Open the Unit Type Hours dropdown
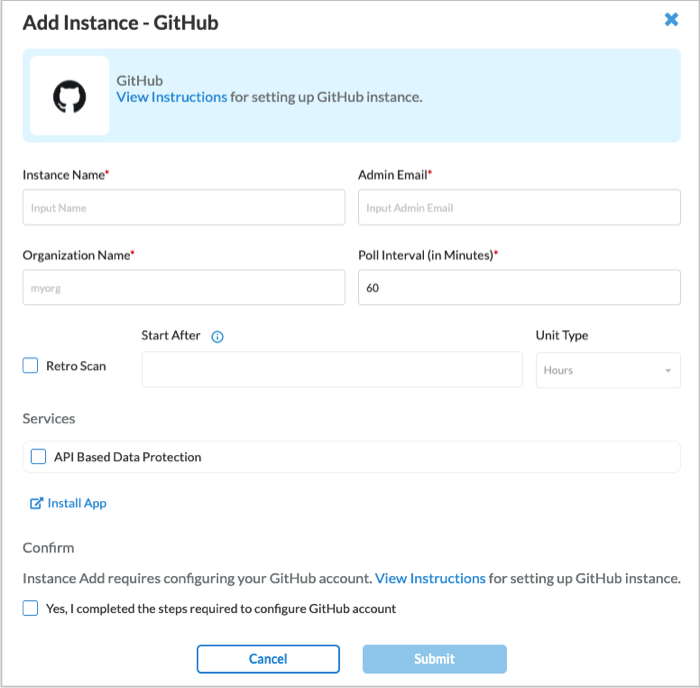700x688 pixels. pos(608,370)
